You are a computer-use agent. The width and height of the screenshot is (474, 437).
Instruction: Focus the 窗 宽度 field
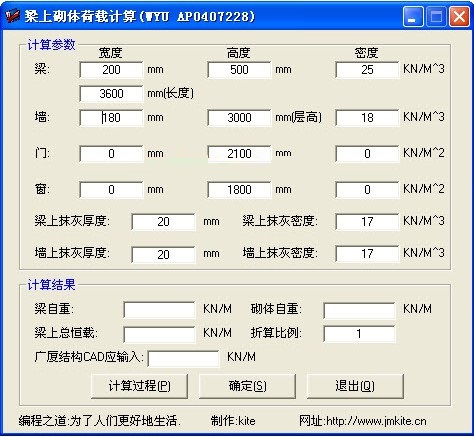pyautogui.click(x=111, y=190)
